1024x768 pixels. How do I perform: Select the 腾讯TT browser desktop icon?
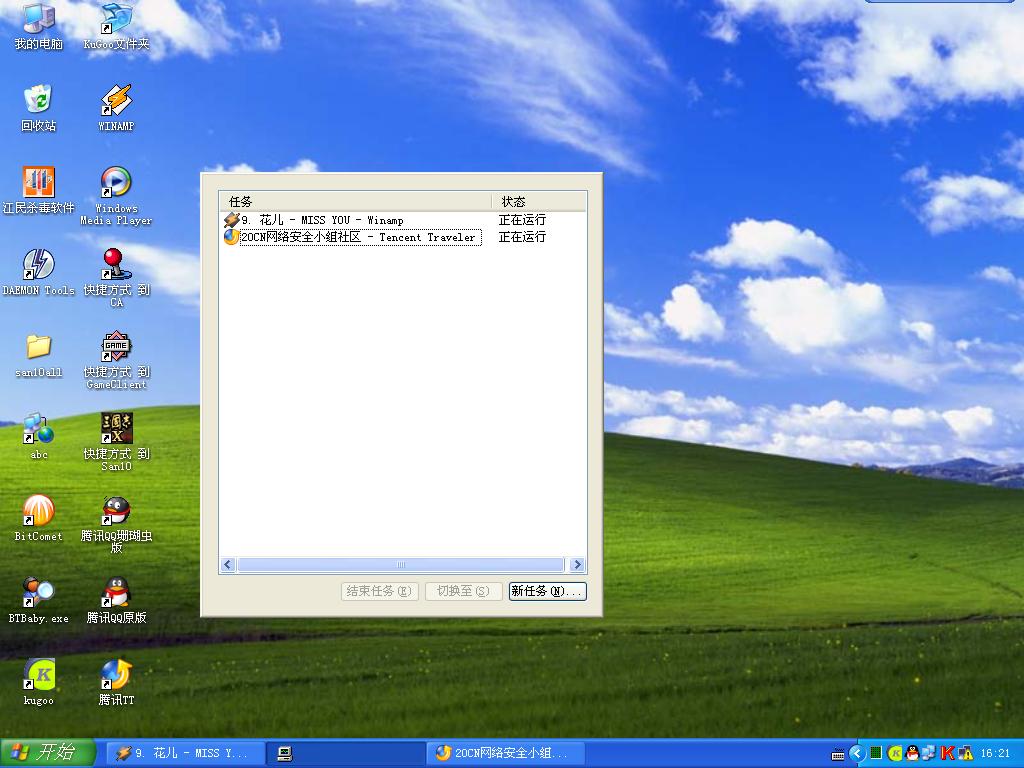[116, 683]
